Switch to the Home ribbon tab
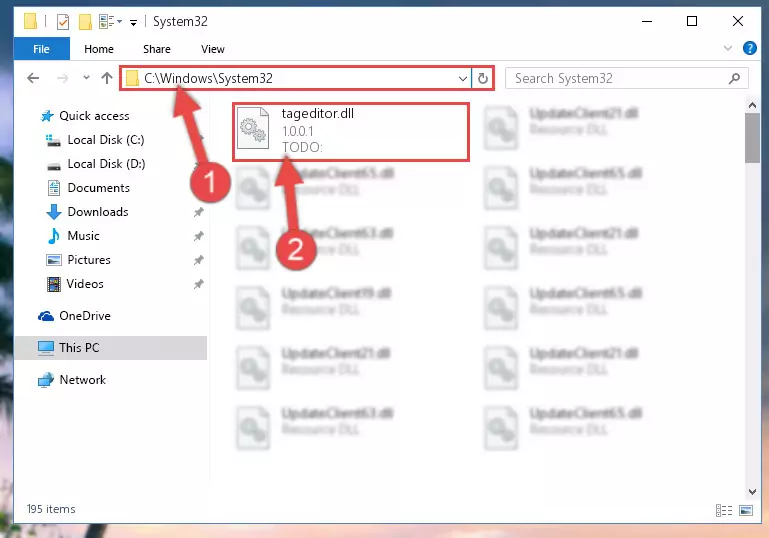Viewport: 769px width, 538px height. 99,49
